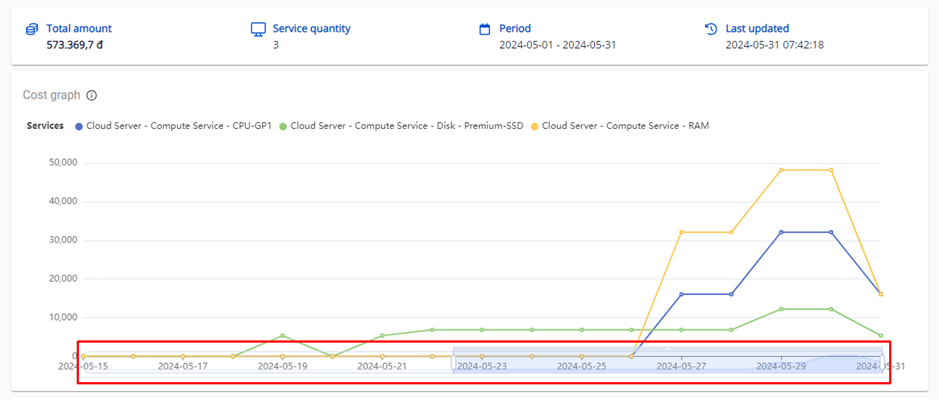Image resolution: width=939 pixels, height=400 pixels.
Task: Click the period range 2024-05-01 - 2024-05-31
Action: (x=557, y=45)
